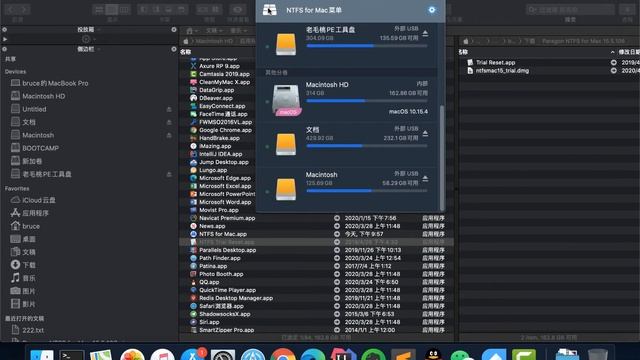The image size is (640, 360).
Task: Open the 音乐 dropdown in left pane
Action: 238,31
